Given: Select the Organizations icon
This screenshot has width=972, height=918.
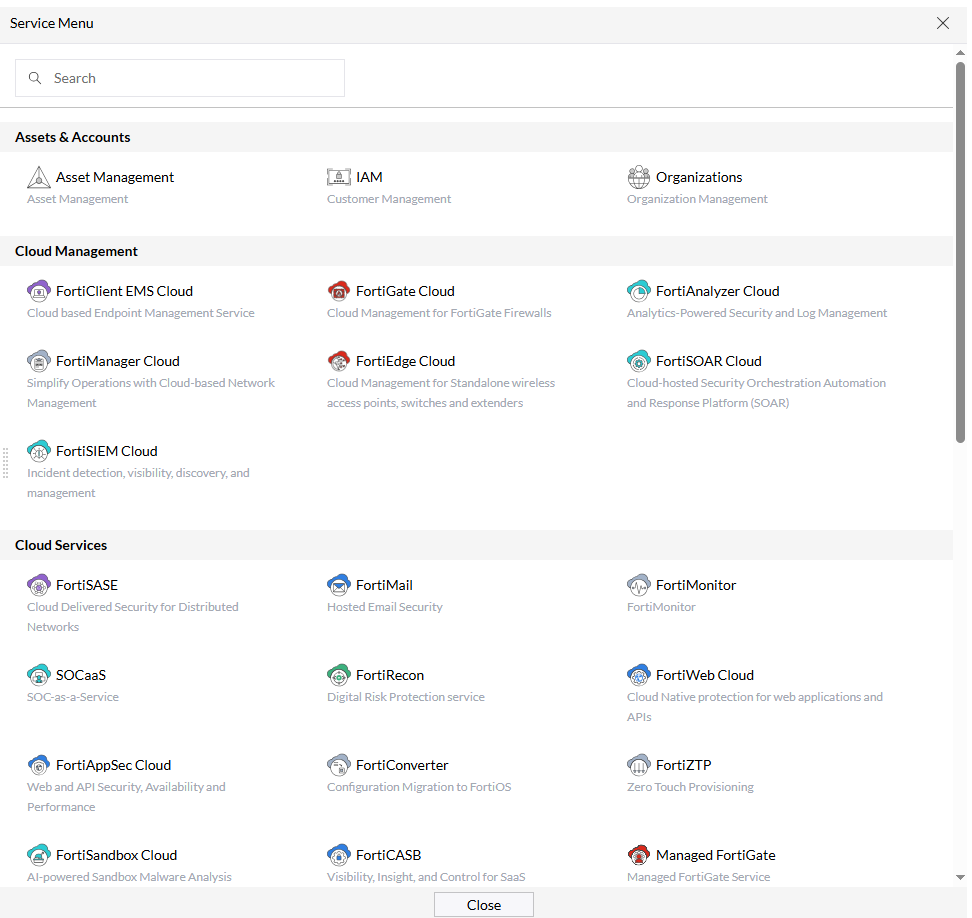Looking at the screenshot, I should [x=639, y=176].
